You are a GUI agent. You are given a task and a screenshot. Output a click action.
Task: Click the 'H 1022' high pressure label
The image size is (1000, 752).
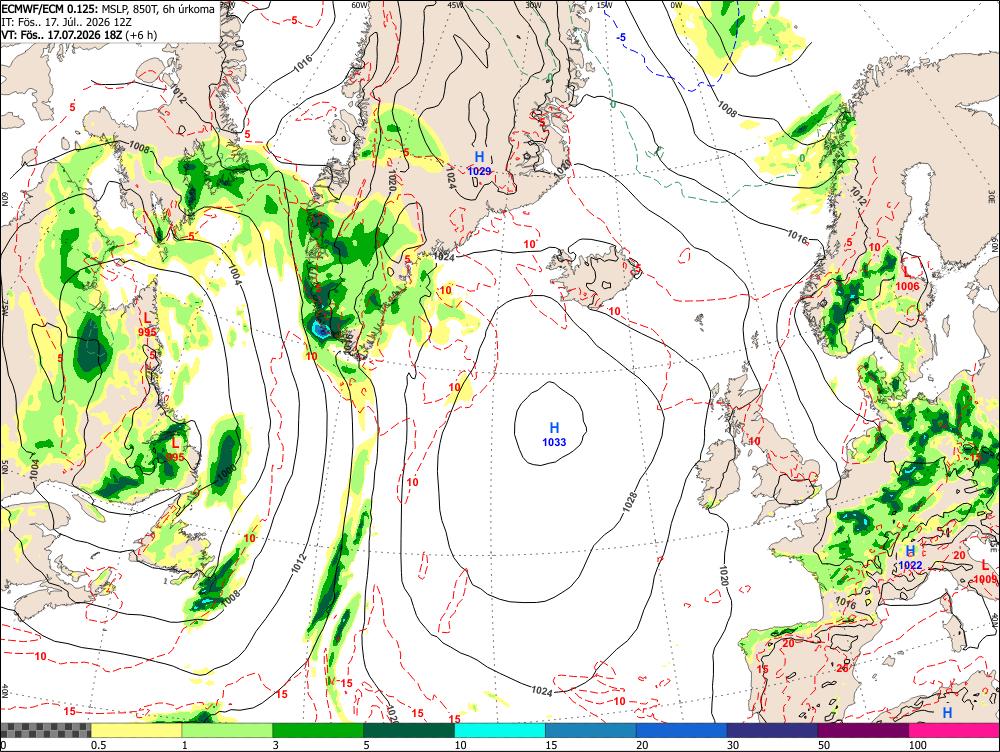[x=910, y=558]
